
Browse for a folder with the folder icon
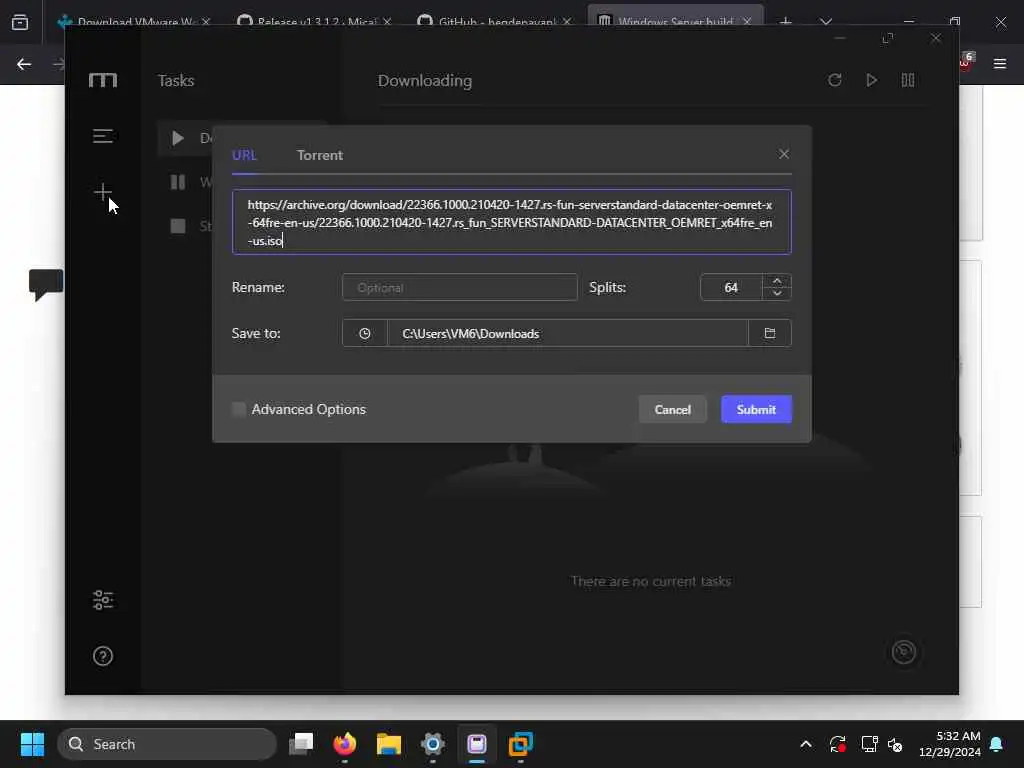pos(770,333)
